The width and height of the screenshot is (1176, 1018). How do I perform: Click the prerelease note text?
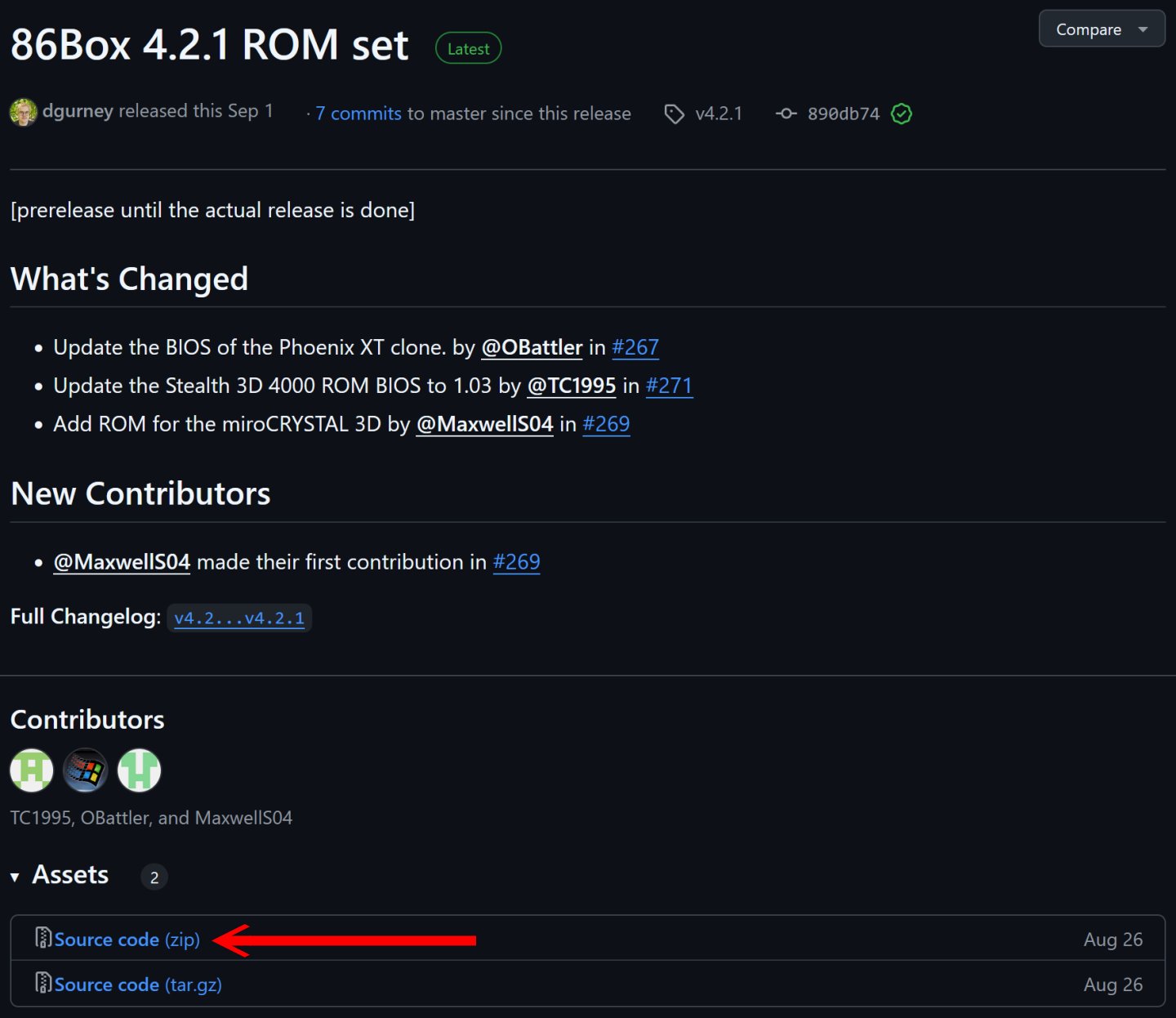pyautogui.click(x=212, y=210)
